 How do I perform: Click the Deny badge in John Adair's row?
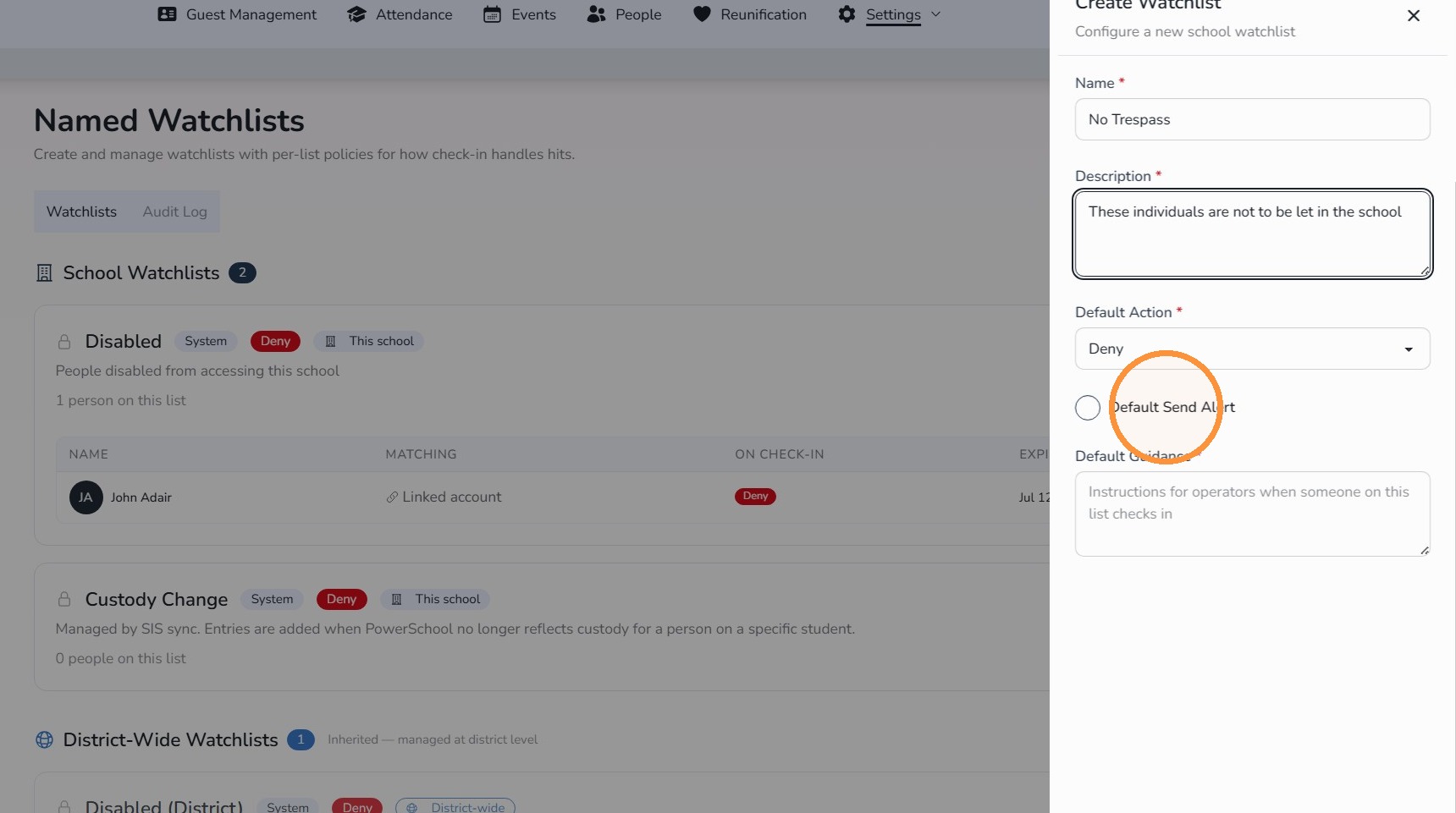tap(755, 497)
